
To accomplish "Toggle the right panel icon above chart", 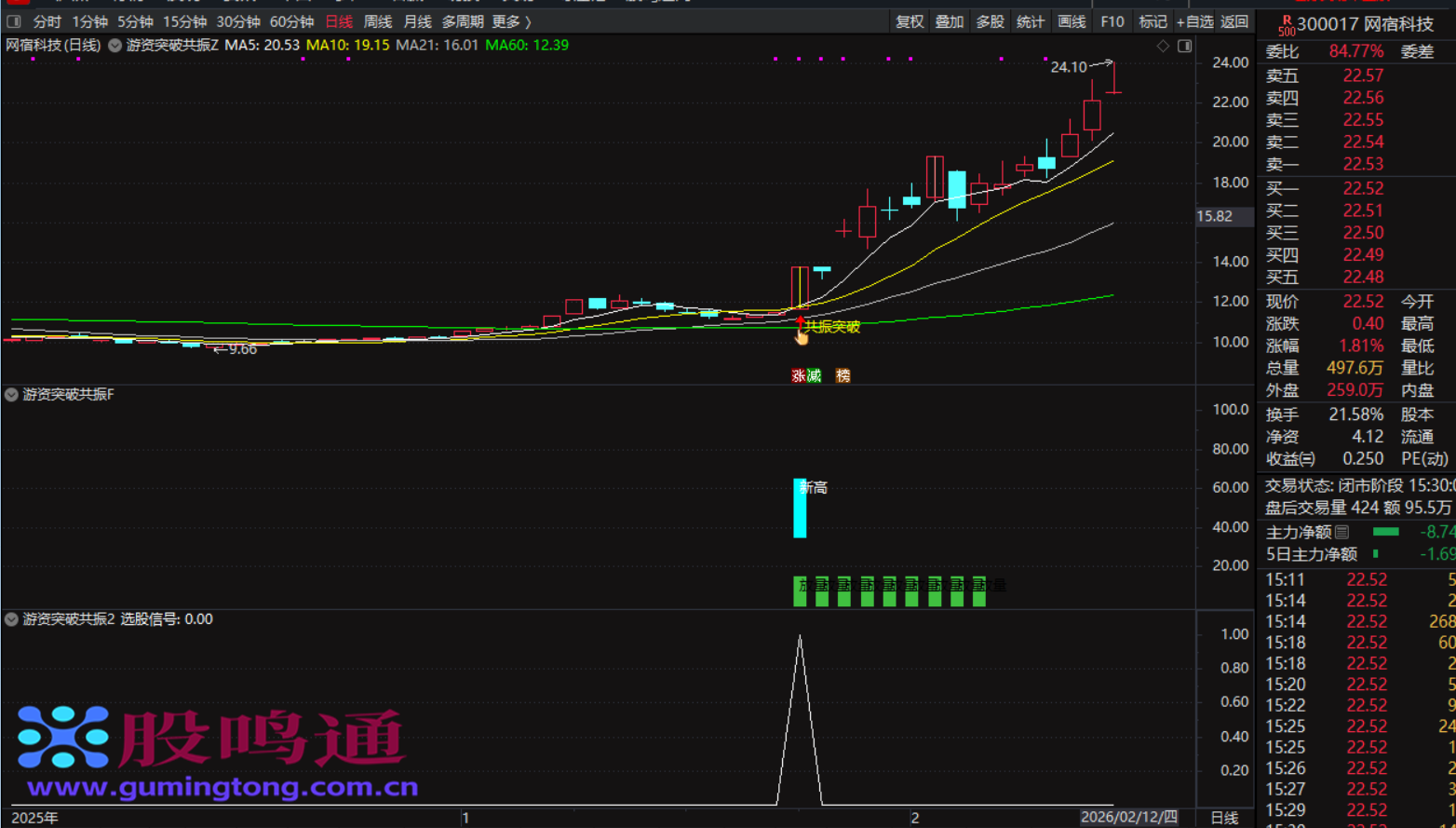I will coord(1184,46).
